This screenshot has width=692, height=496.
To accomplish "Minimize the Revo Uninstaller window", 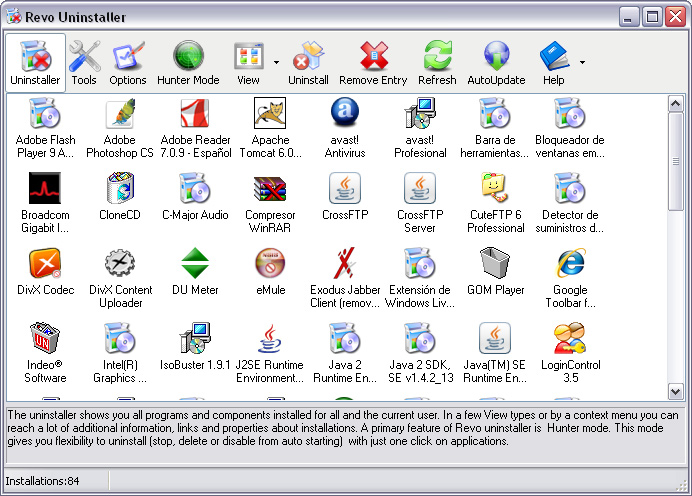I will pyautogui.click(x=629, y=17).
